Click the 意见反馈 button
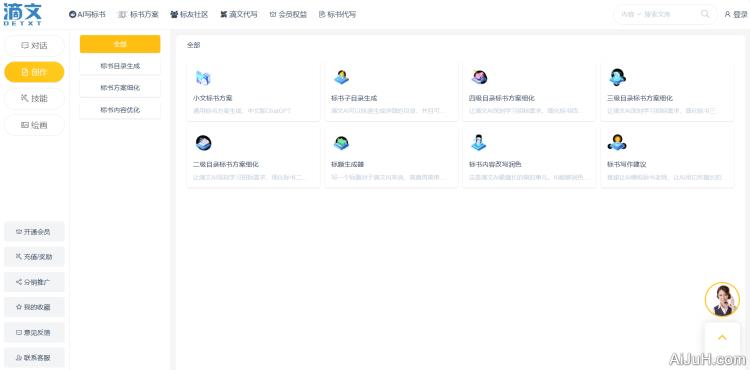 (x=34, y=332)
